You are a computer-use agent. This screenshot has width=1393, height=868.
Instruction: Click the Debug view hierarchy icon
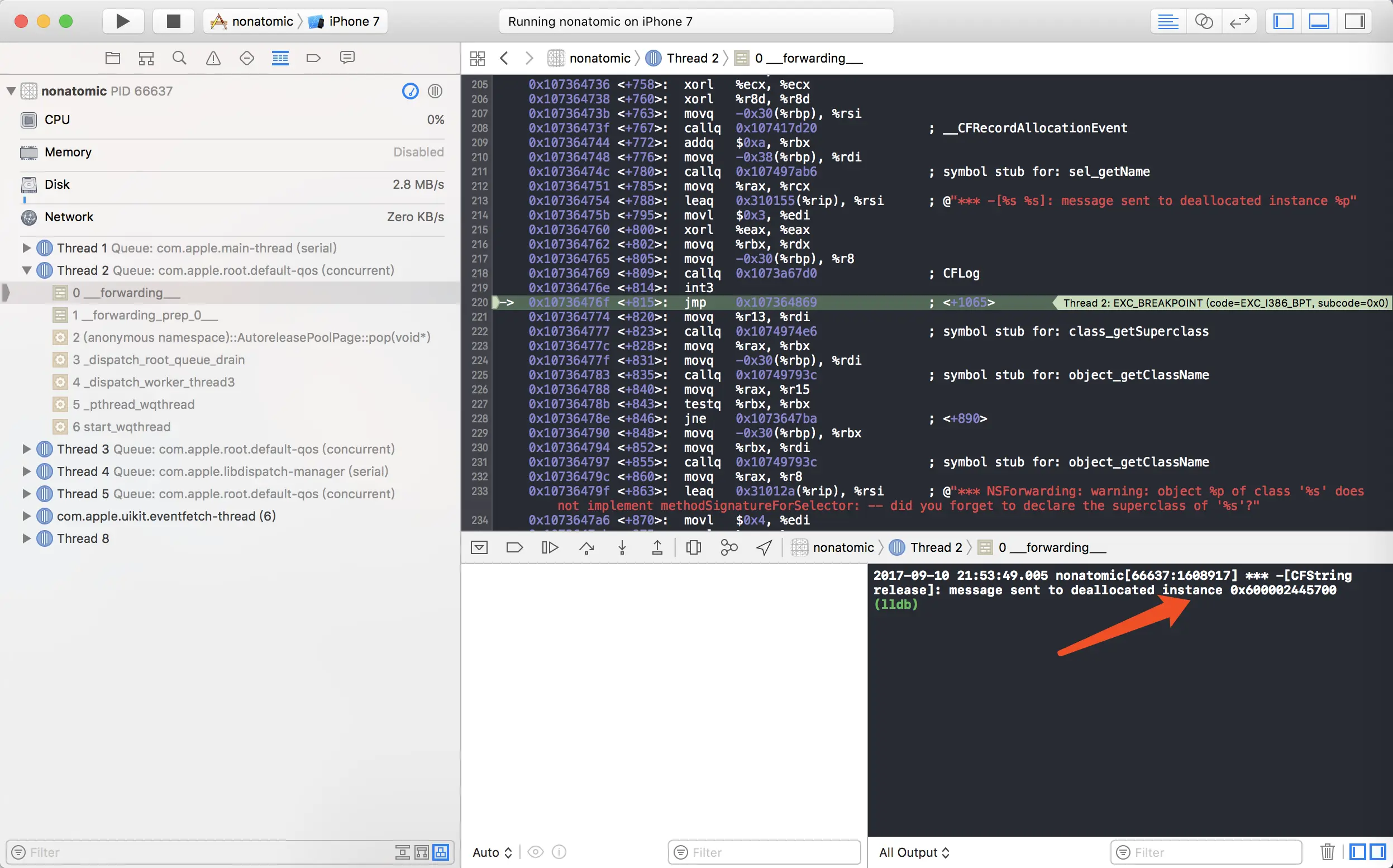coord(693,547)
